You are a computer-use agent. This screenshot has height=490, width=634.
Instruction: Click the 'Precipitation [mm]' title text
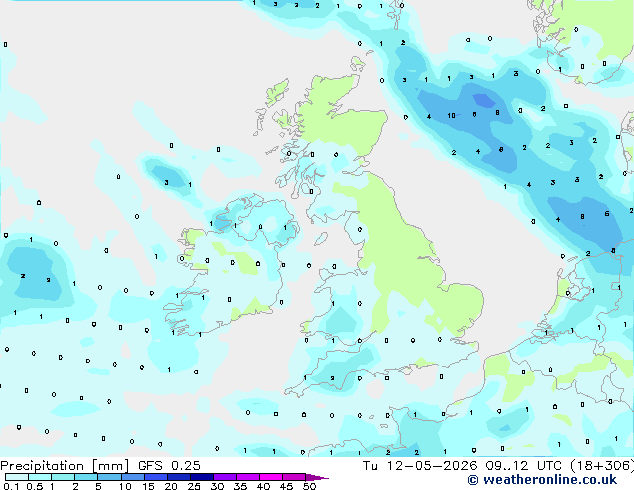pos(65,466)
